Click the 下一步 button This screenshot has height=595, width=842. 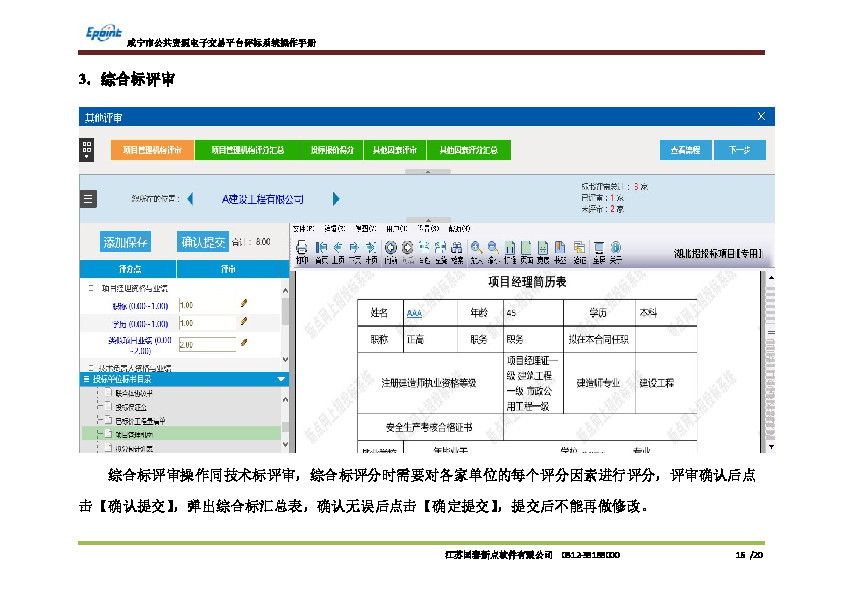tap(740, 150)
